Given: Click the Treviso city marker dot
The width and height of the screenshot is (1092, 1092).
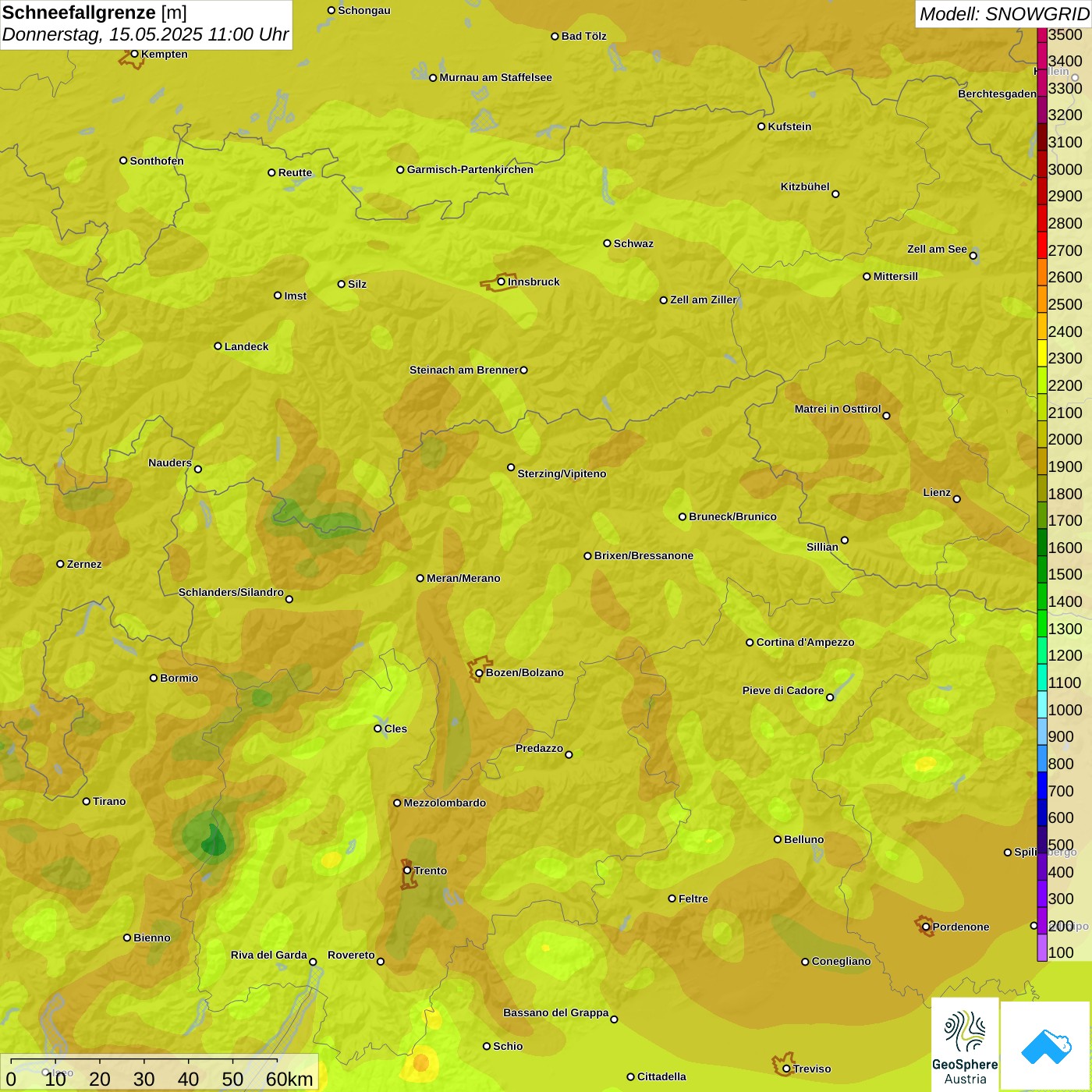Looking at the screenshot, I should pyautogui.click(x=786, y=1069).
